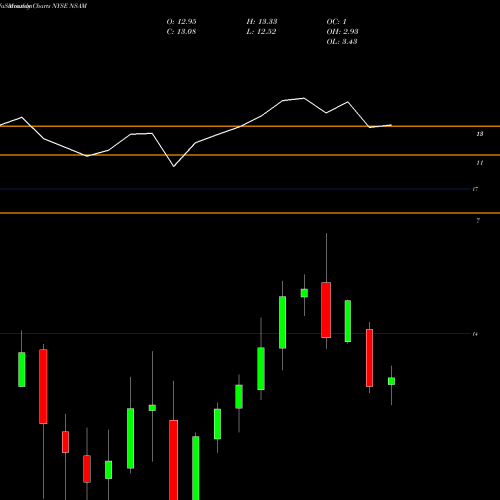
Task: Click the axis label '13' under the top orange line
Action: pos(479,134)
